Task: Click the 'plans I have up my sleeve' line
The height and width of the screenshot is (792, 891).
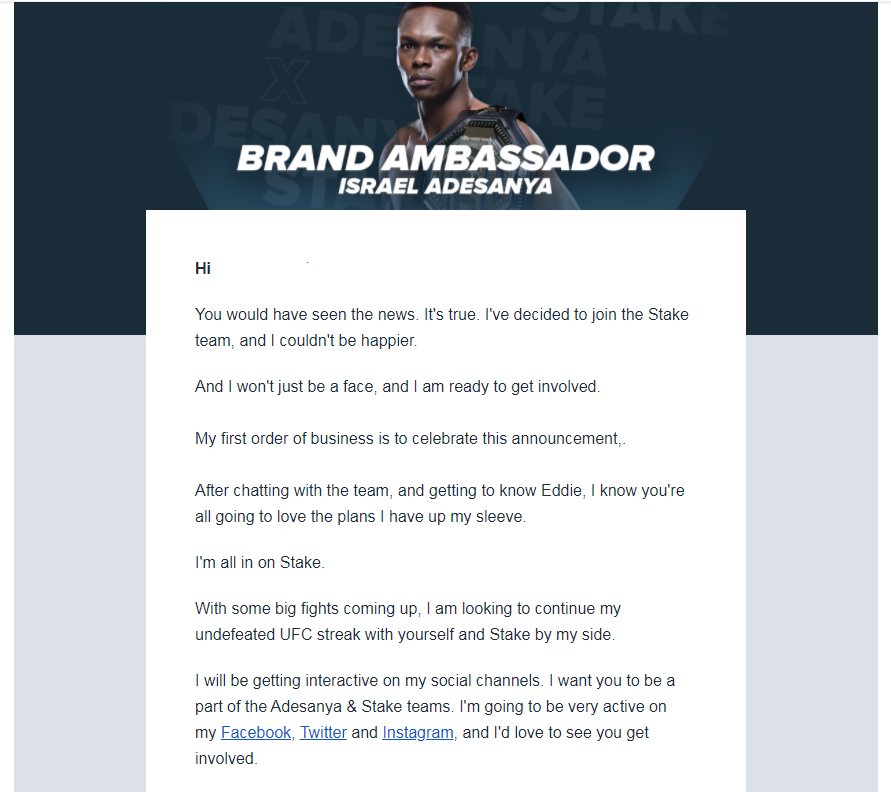Action: tap(360, 516)
